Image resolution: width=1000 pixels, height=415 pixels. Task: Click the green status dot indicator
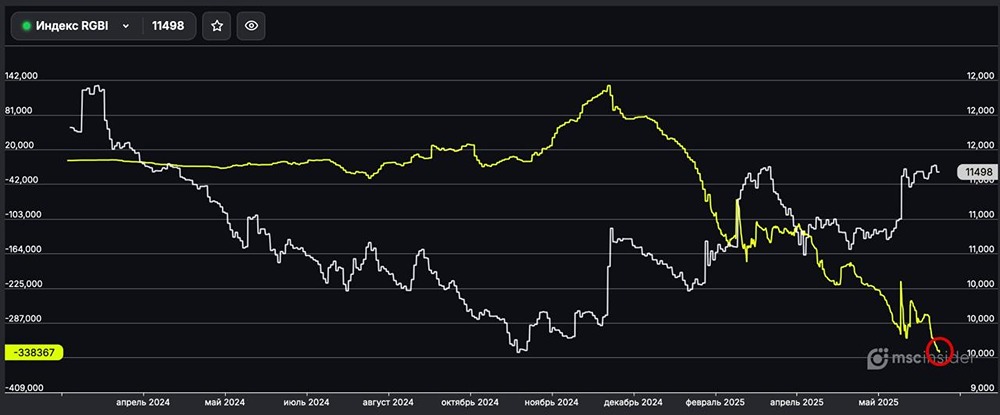tap(26, 26)
